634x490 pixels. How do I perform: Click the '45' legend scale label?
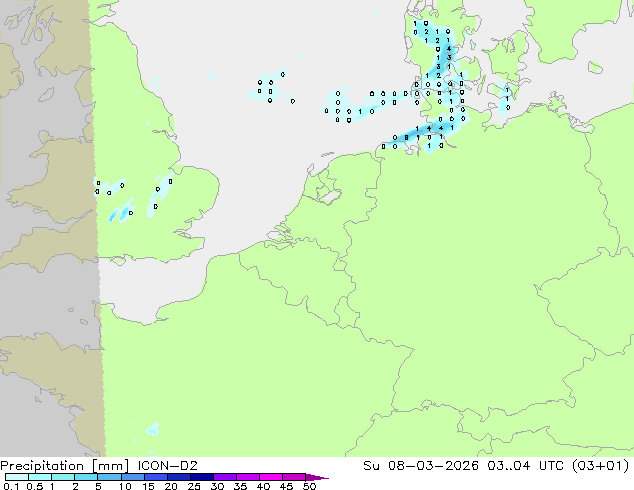tap(286, 486)
